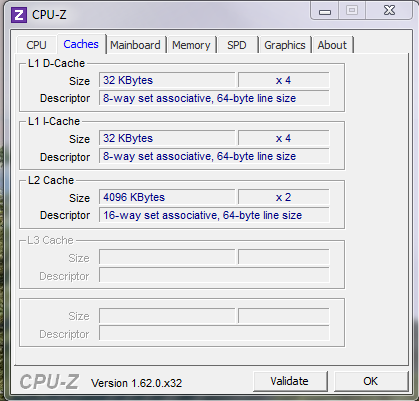
Task: Open the Graphics tab
Action: click(x=285, y=45)
